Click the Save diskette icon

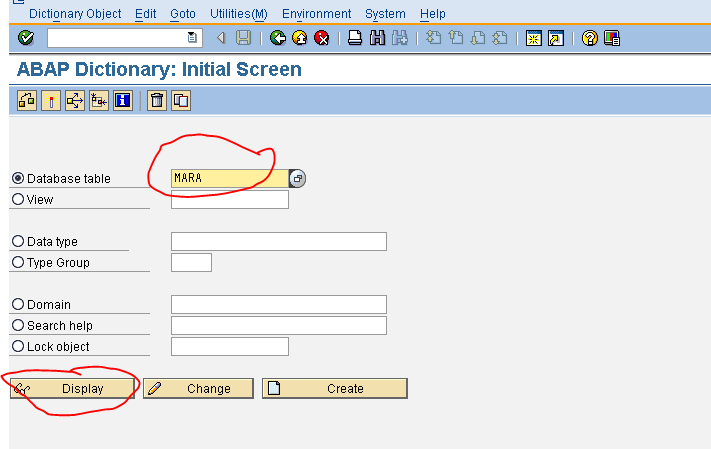[x=243, y=38]
